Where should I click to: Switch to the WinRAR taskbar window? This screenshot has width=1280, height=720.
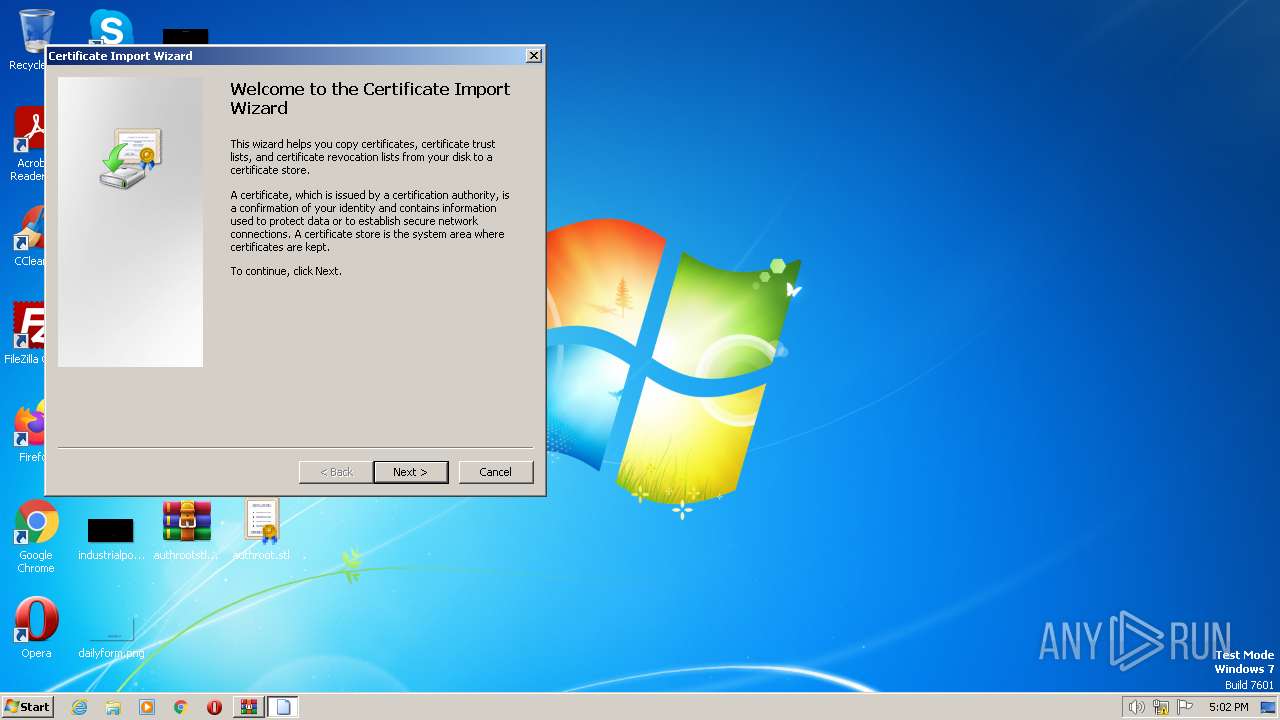pyautogui.click(x=249, y=707)
